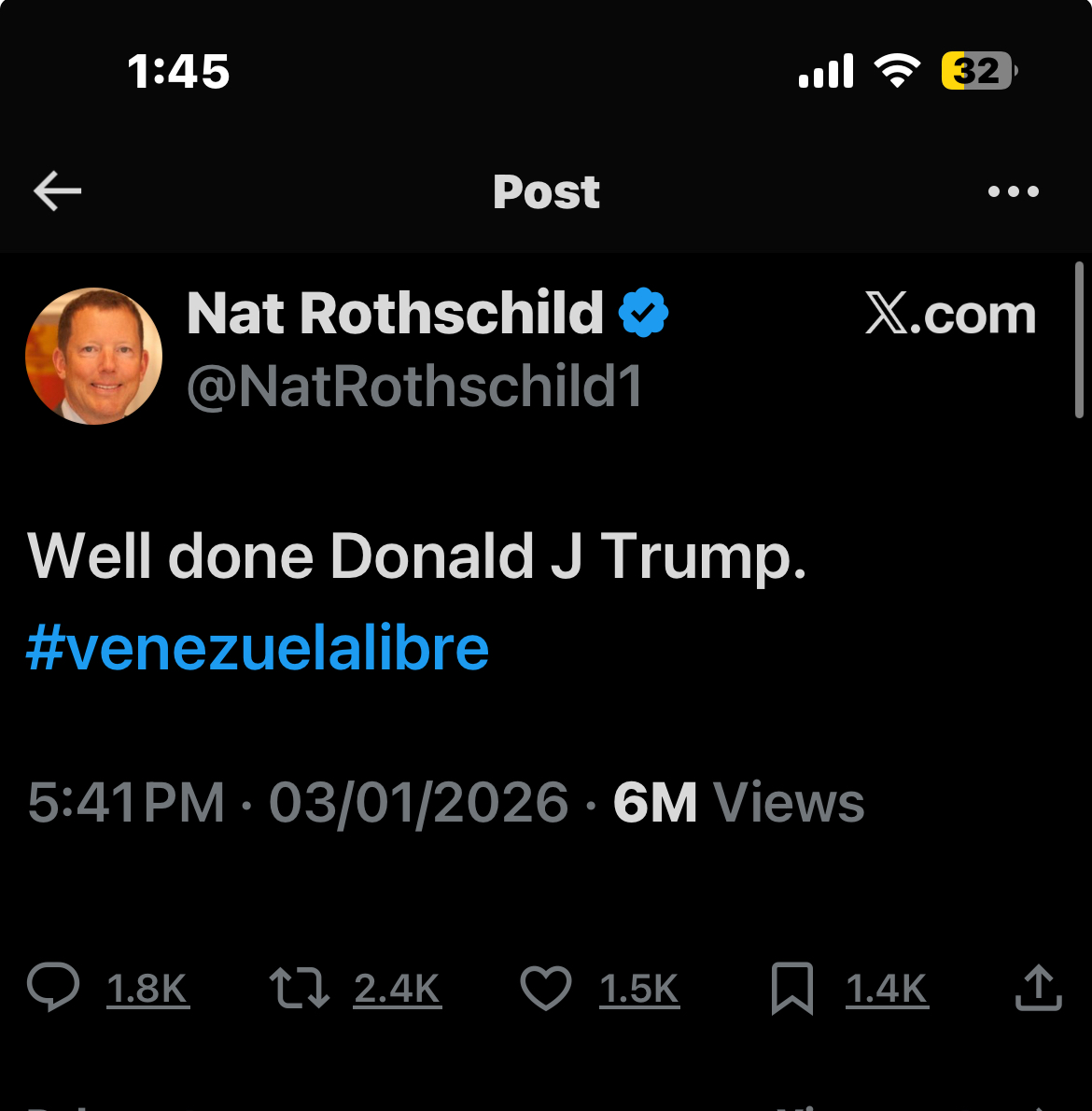Tap the scrollbar on the right edge
1092x1111 pixels.
[x=1079, y=341]
